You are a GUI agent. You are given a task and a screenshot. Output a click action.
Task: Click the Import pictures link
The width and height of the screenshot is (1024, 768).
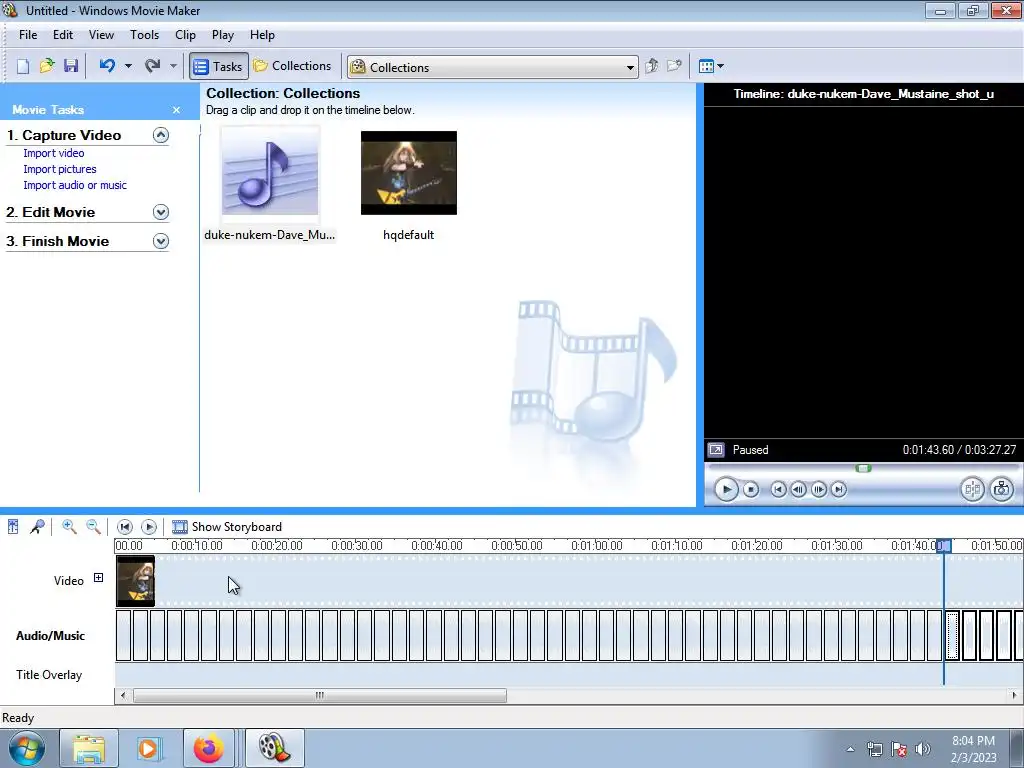(x=59, y=169)
